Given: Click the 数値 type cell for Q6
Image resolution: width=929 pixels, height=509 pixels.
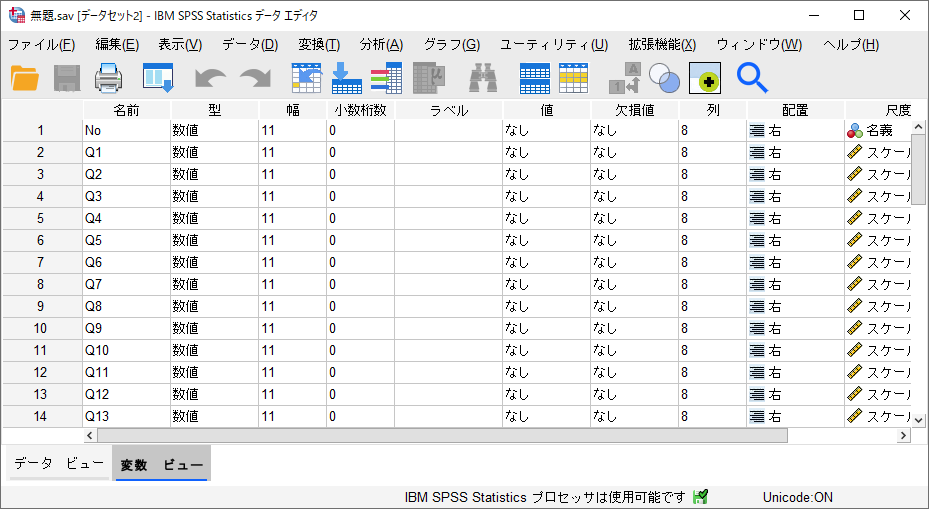Looking at the screenshot, I should point(214,262).
